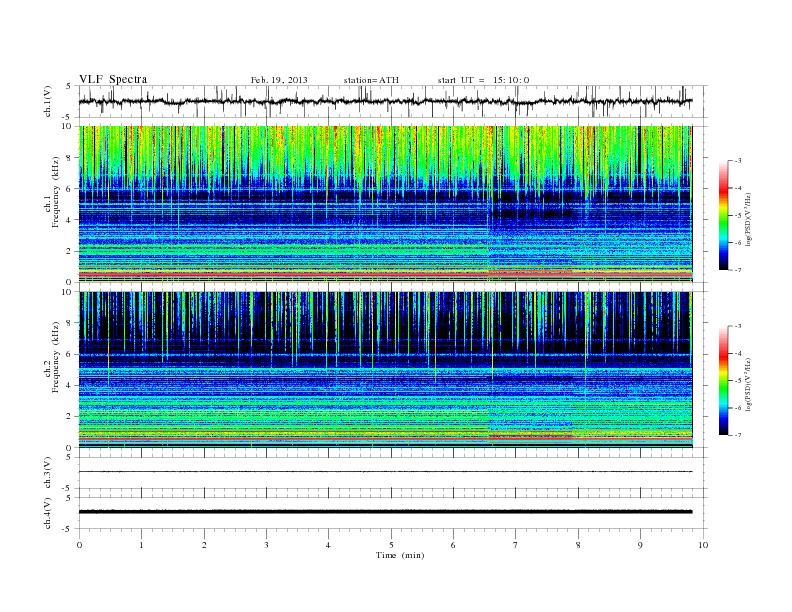Click time-axis tick label "3" at bottom
This screenshot has width=792, height=612.
point(266,545)
